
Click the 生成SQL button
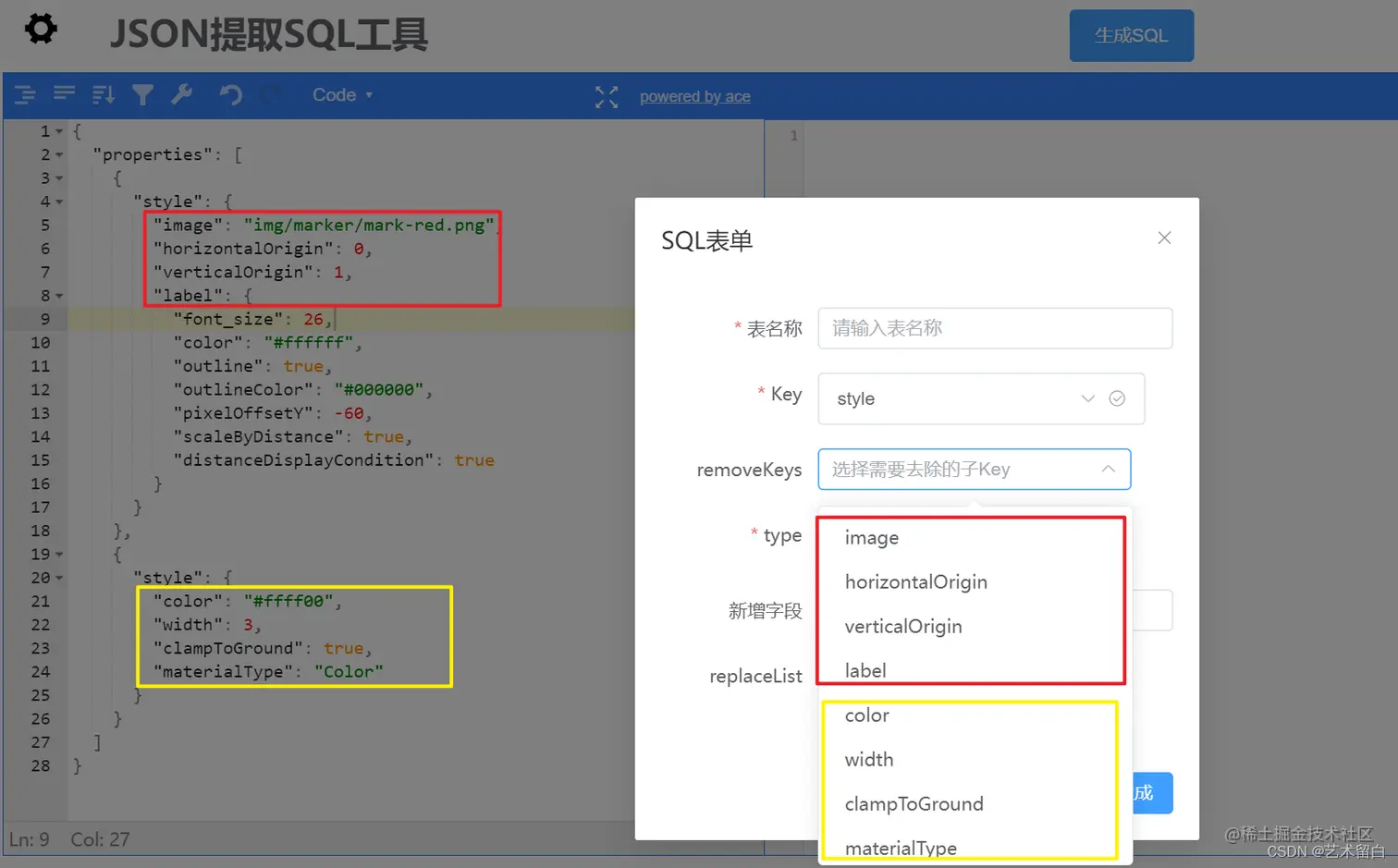(1131, 36)
